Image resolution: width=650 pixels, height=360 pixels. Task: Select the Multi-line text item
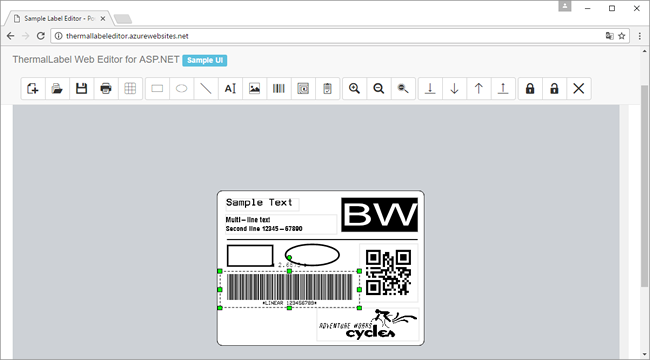pos(281,224)
